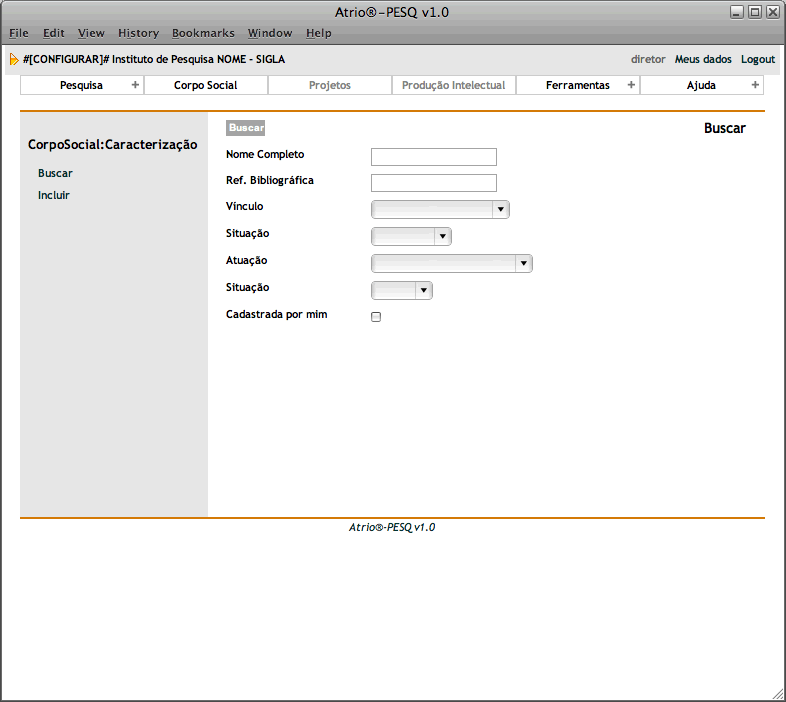Toggle the Cadastrada por mim checkbox
Viewport: 786px width, 702px height.
(x=377, y=317)
